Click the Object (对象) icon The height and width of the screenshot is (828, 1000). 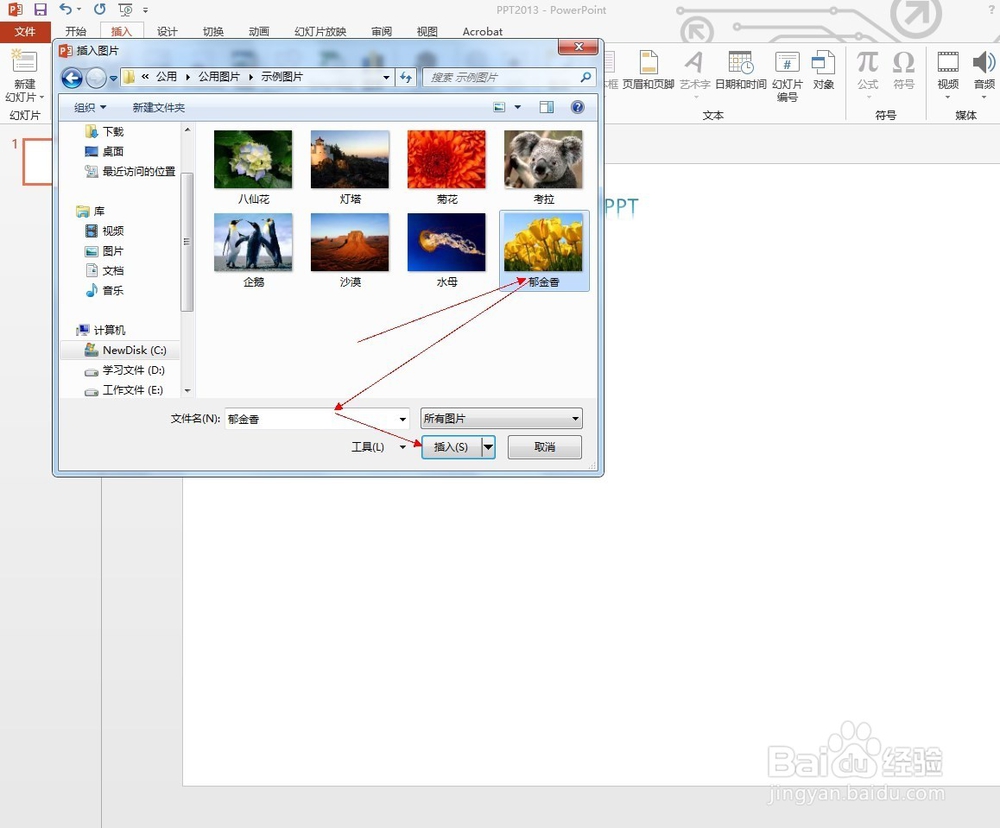[x=823, y=63]
